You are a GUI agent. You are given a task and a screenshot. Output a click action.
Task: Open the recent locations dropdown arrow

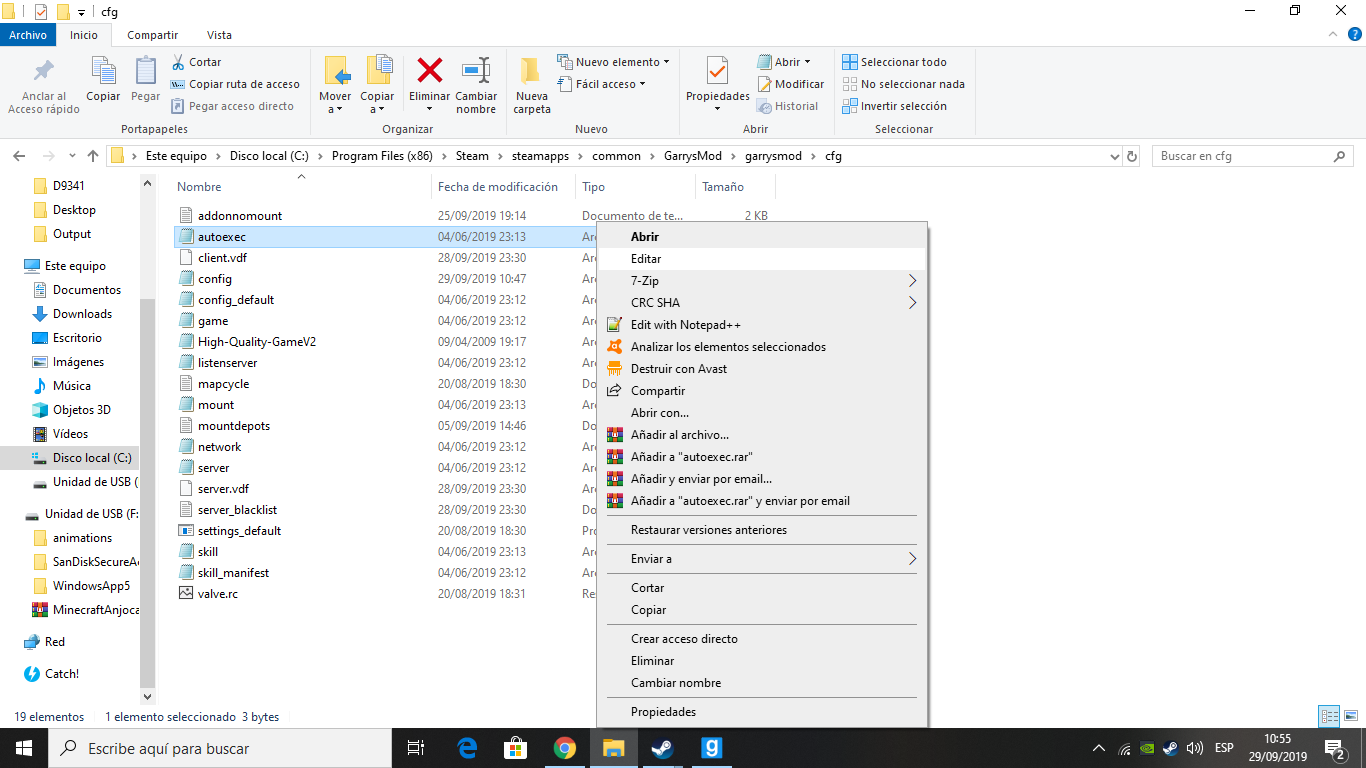(x=72, y=157)
